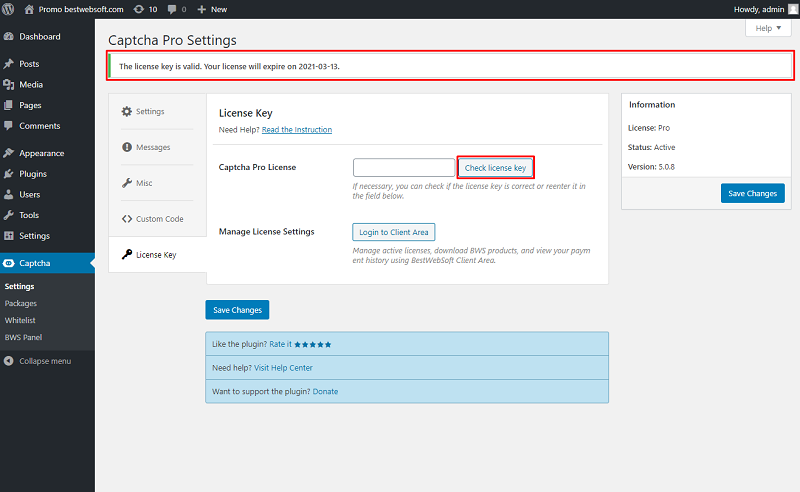Click the plus icon next to New

pyautogui.click(x=202, y=9)
